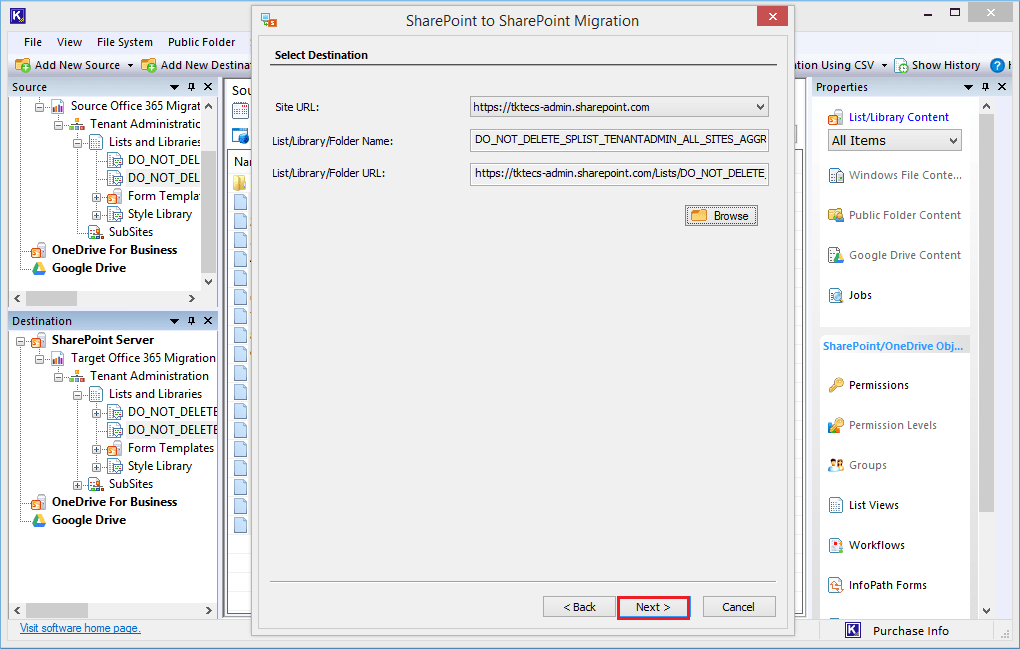The image size is (1020, 649).
Task: Click the Back button in wizard
Action: pos(579,607)
